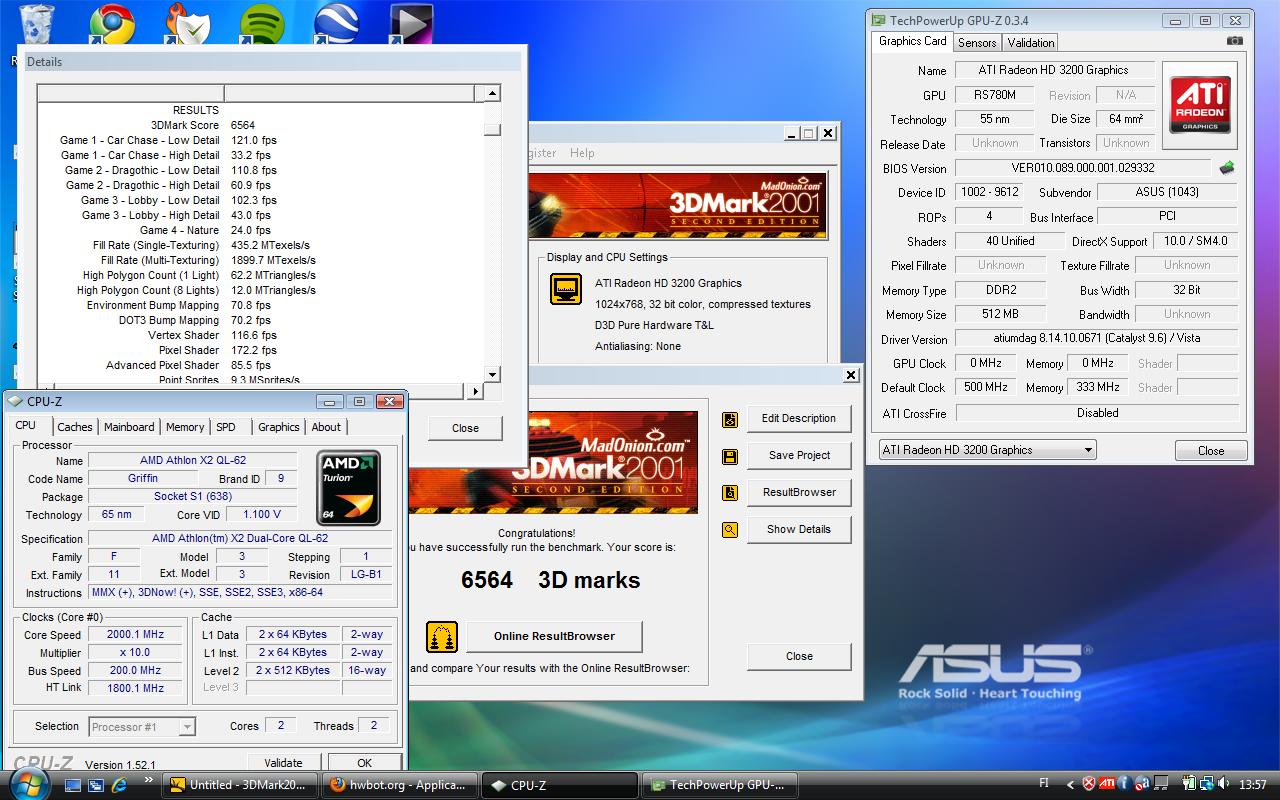Image resolution: width=1280 pixels, height=800 pixels.
Task: Click the taskbar clock showing 13:57
Action: [1252, 785]
